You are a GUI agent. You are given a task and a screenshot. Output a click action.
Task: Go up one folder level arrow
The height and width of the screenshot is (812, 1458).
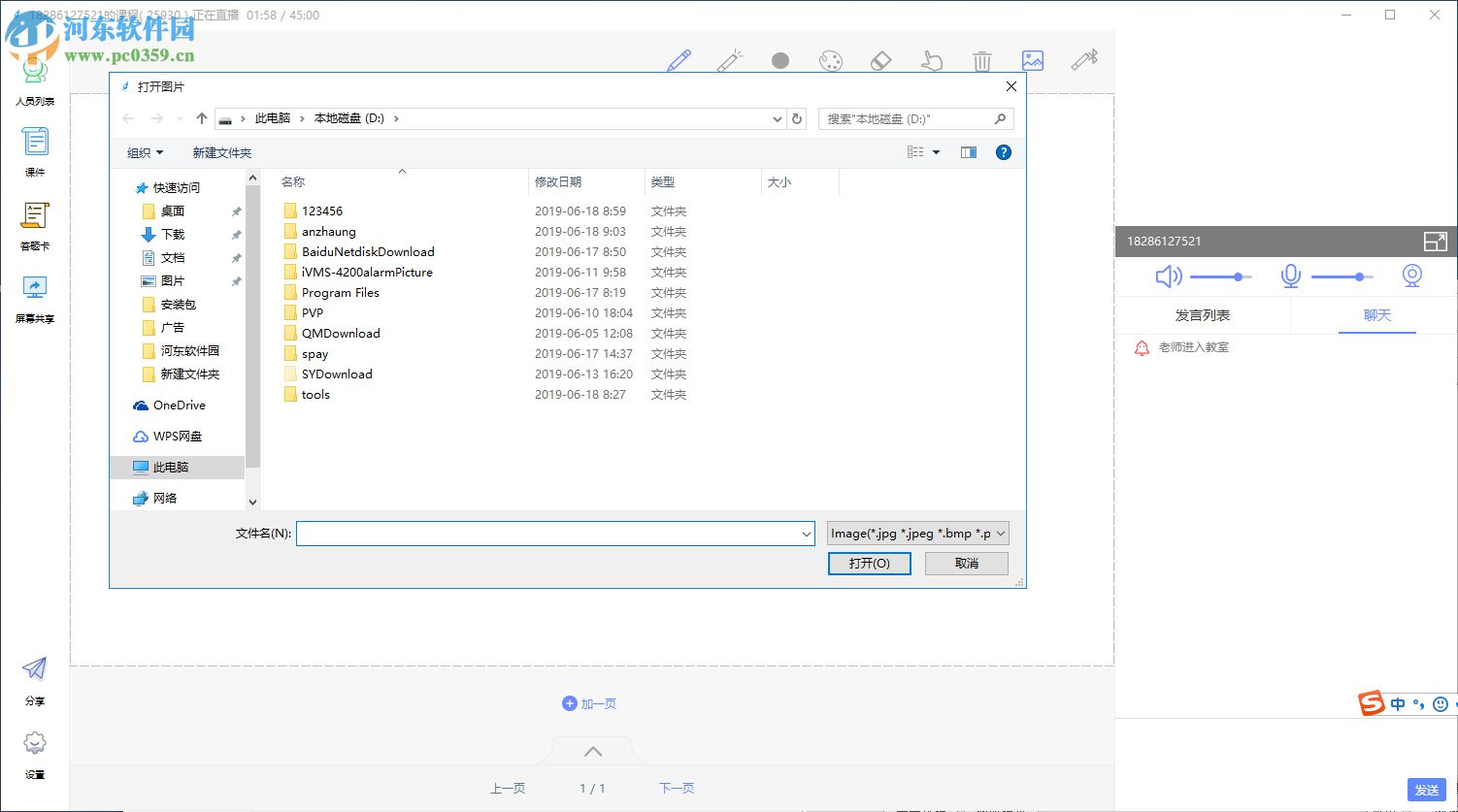pyautogui.click(x=202, y=118)
